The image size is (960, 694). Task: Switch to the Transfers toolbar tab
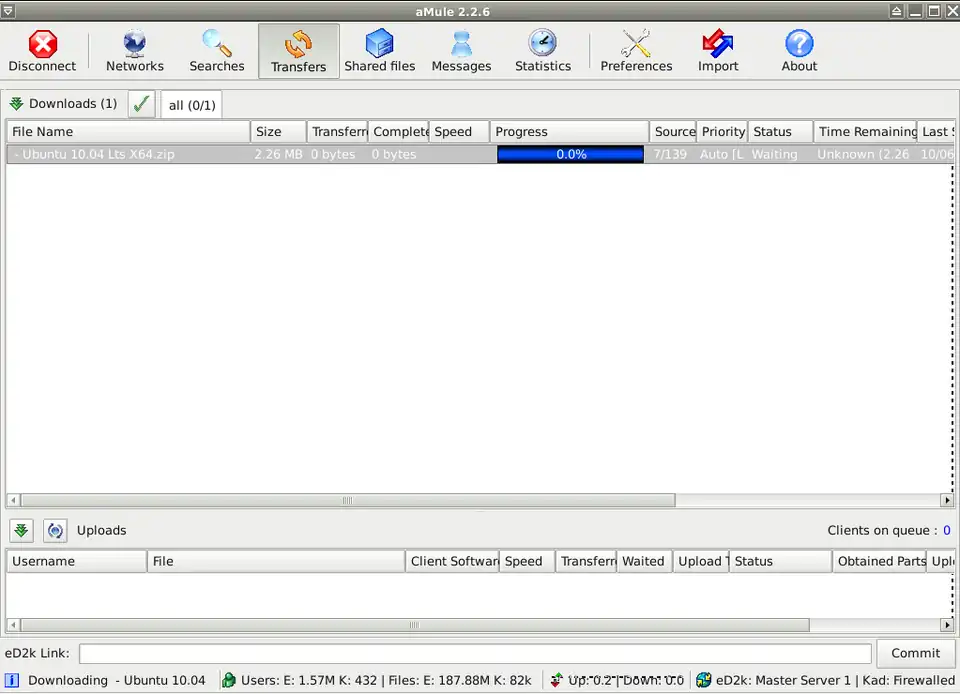pos(298,51)
